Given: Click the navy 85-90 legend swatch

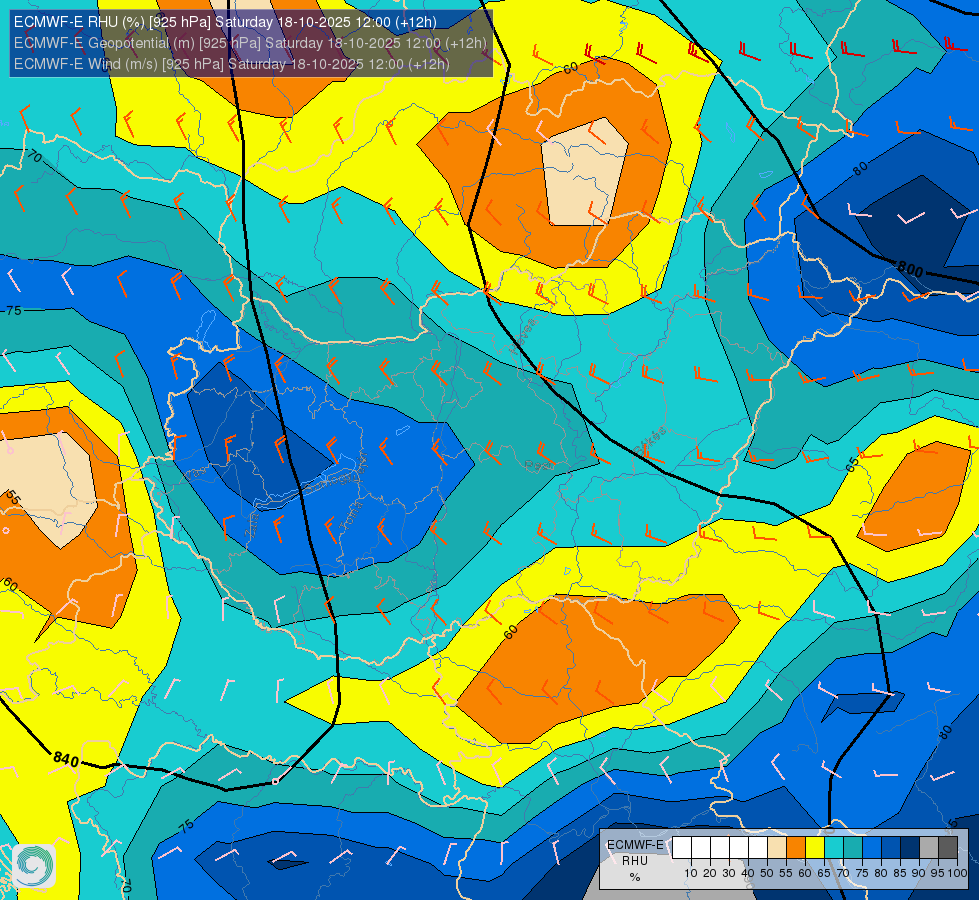Looking at the screenshot, I should point(910,848).
